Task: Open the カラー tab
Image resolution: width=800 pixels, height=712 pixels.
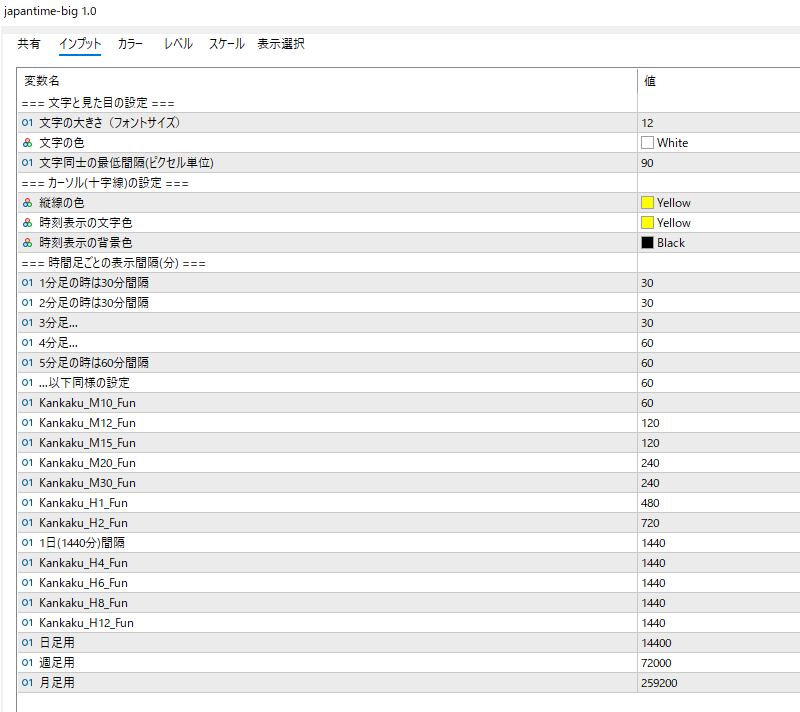Action: [130, 44]
